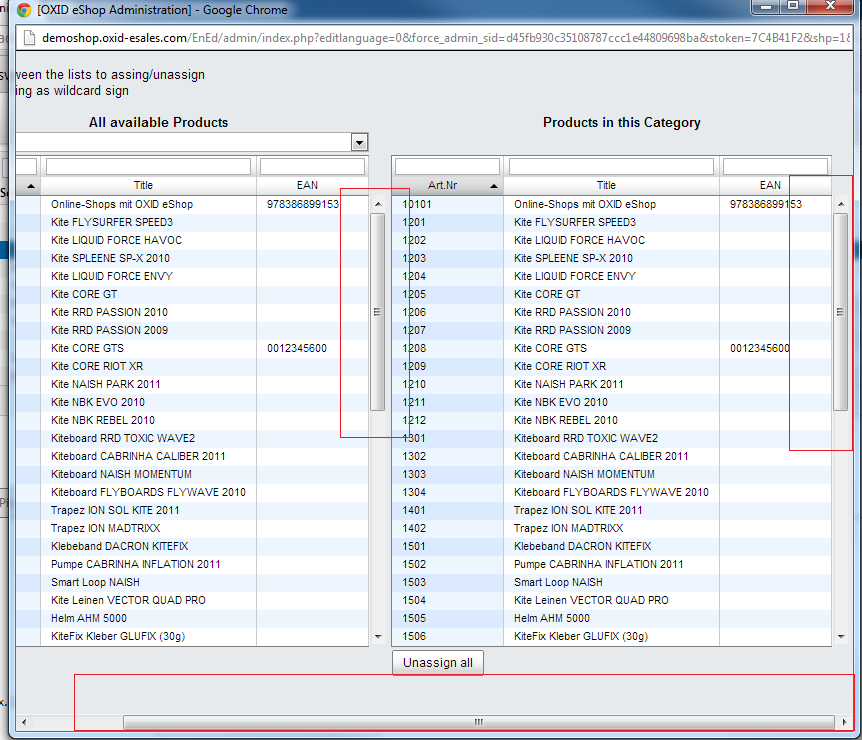862x740 pixels.
Task: Select Kite Leinen VECTOR QUAD PRO in category list
Action: pos(591,600)
